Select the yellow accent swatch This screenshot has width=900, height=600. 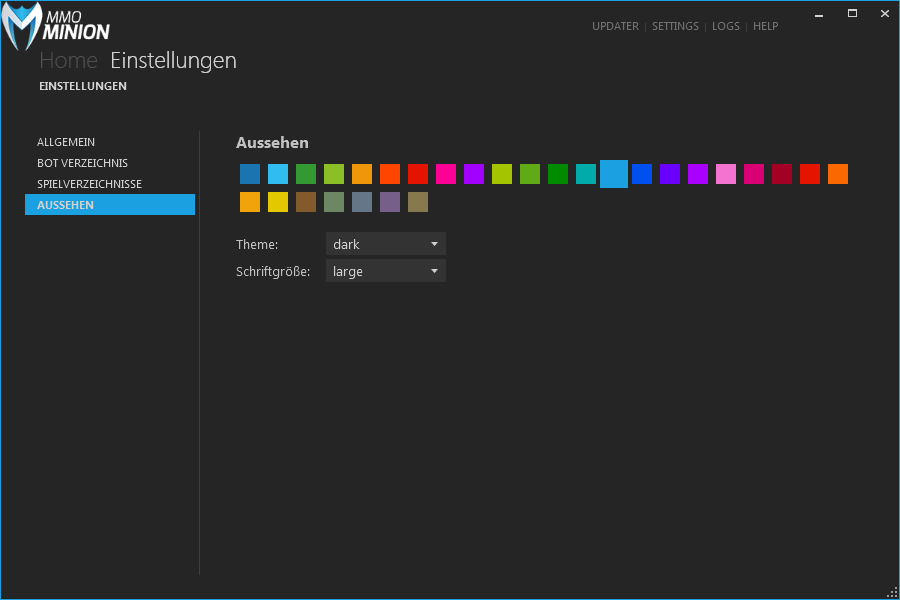pos(278,202)
